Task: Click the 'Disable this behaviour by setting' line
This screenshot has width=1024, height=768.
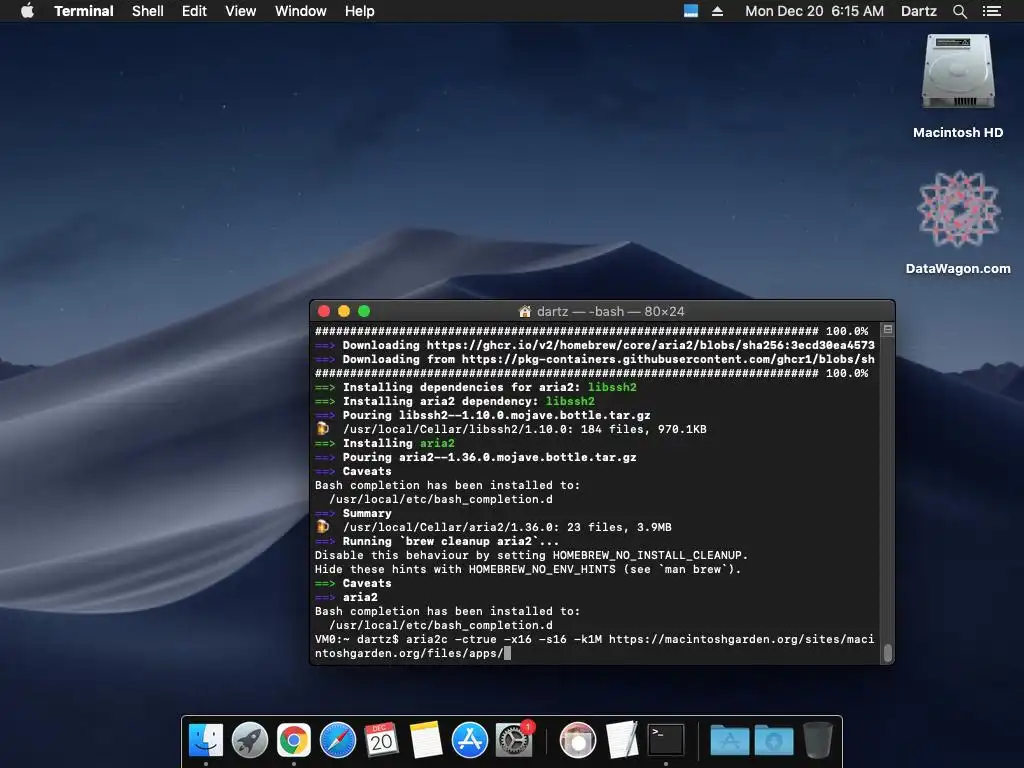Action: (x=531, y=555)
